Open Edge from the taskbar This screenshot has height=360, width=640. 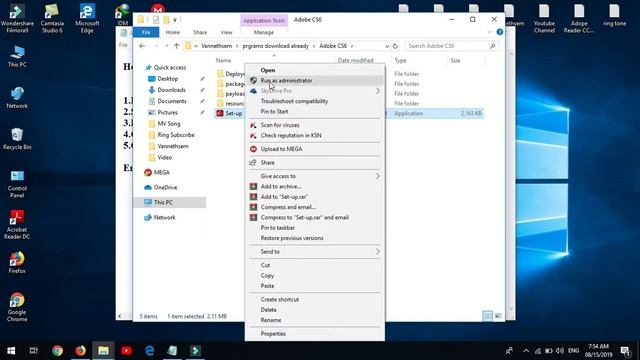(x=149, y=351)
